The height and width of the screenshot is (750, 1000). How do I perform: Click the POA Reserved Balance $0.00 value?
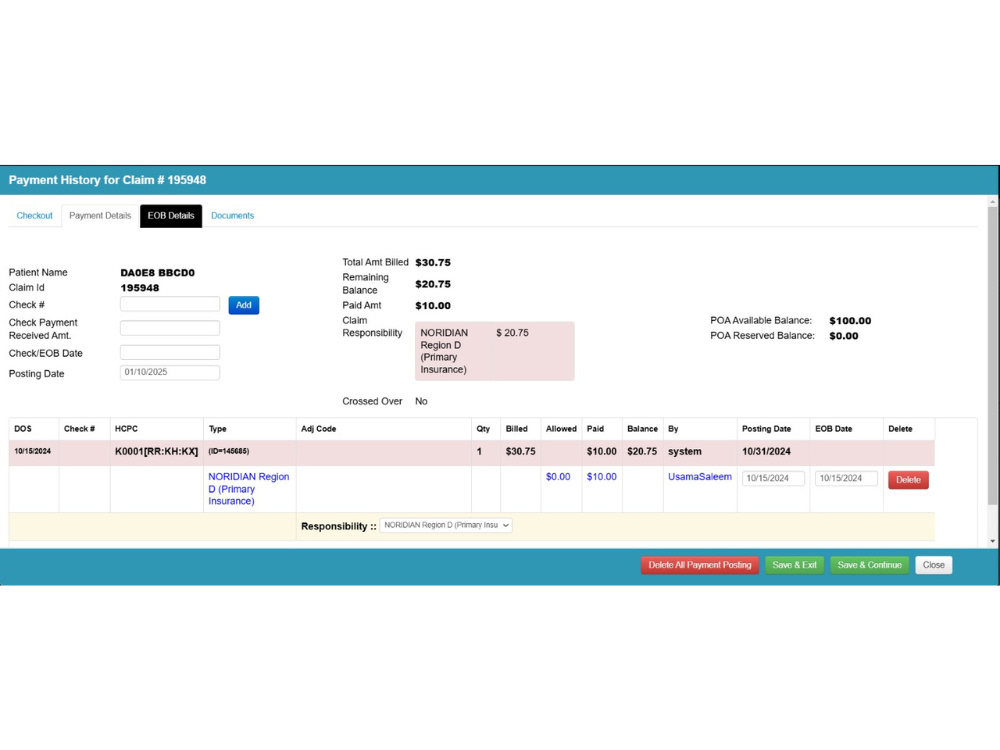pos(844,336)
